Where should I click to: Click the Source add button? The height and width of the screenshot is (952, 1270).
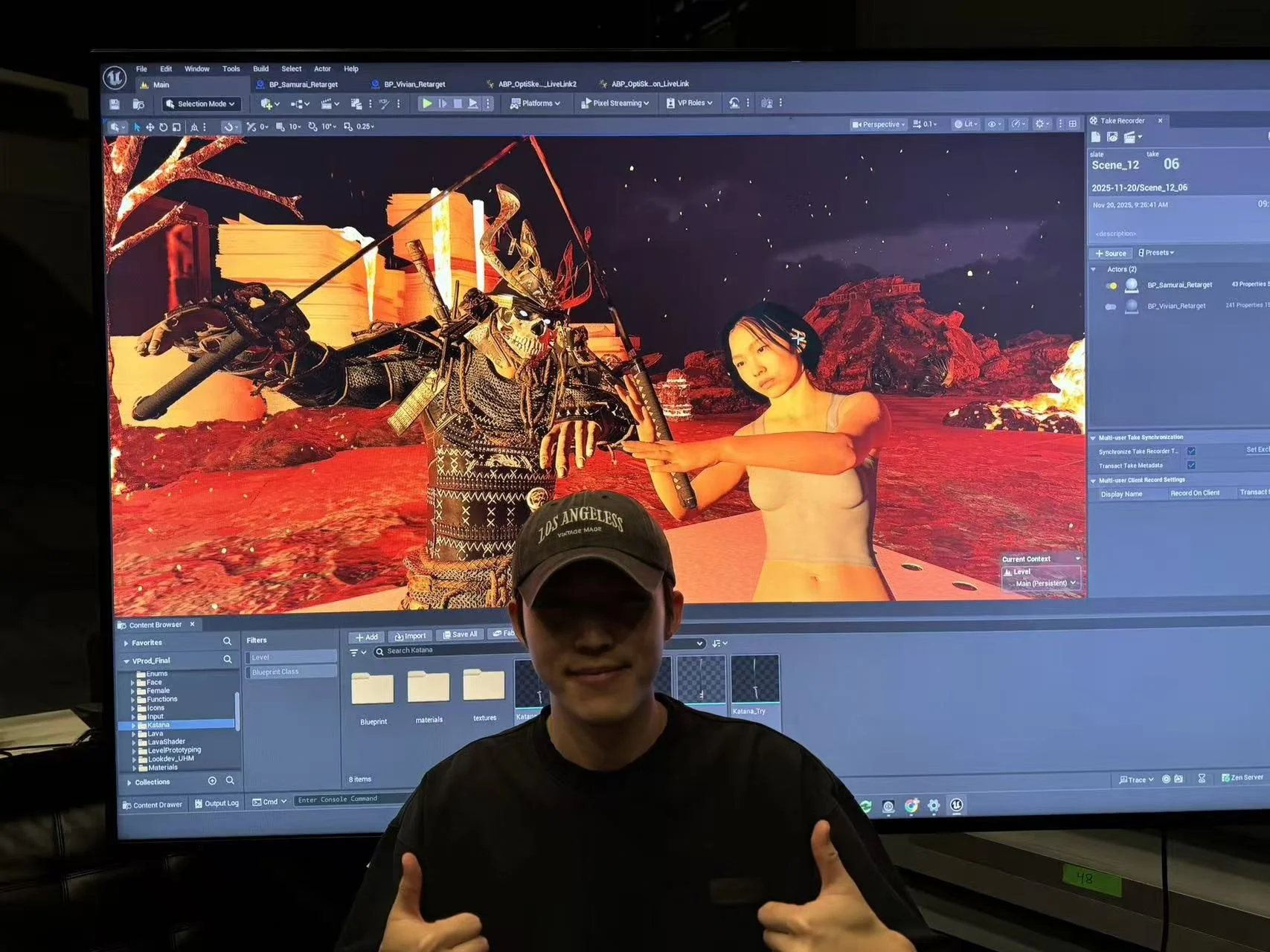point(1111,254)
